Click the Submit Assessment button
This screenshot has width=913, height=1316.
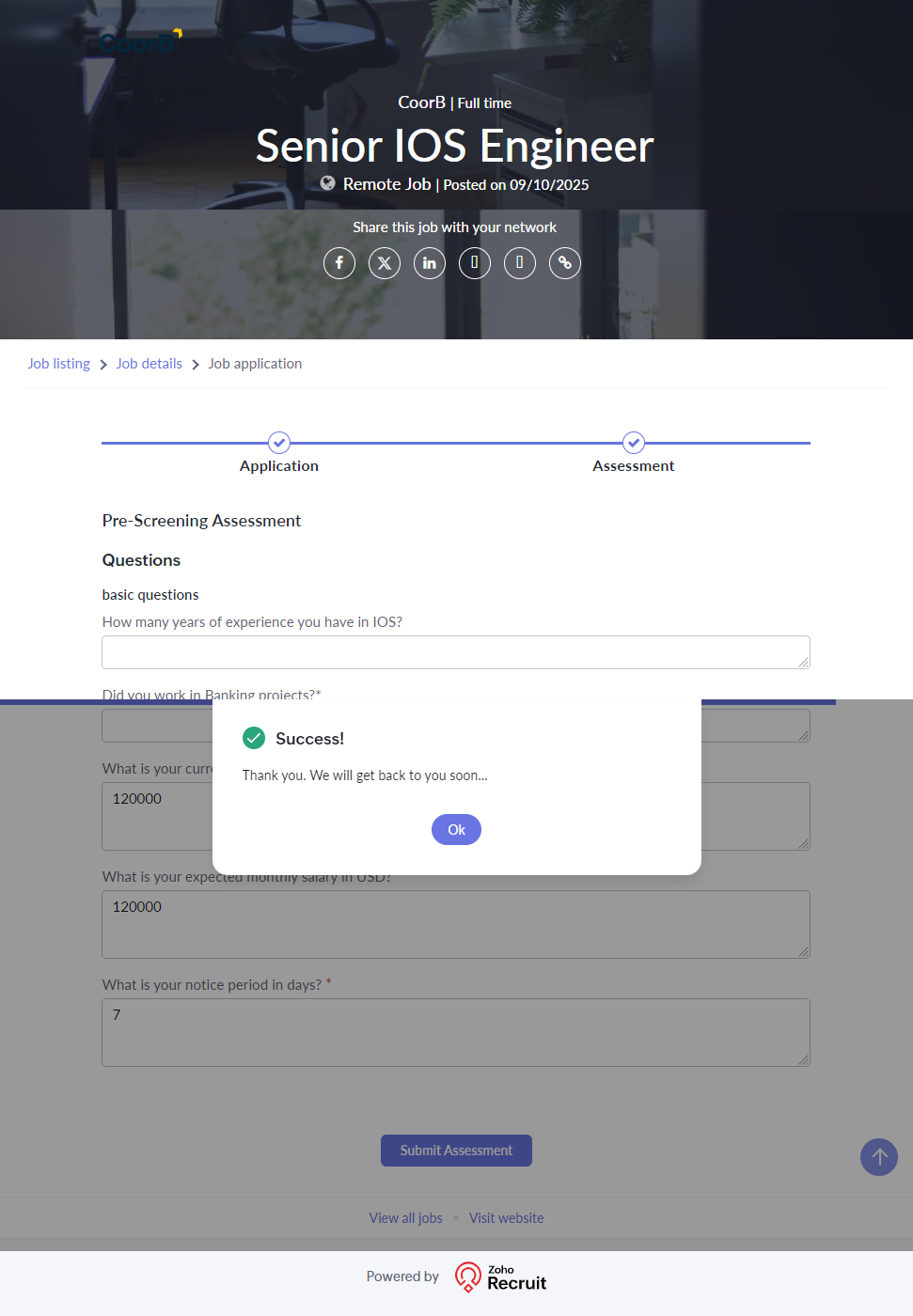pyautogui.click(x=456, y=1151)
